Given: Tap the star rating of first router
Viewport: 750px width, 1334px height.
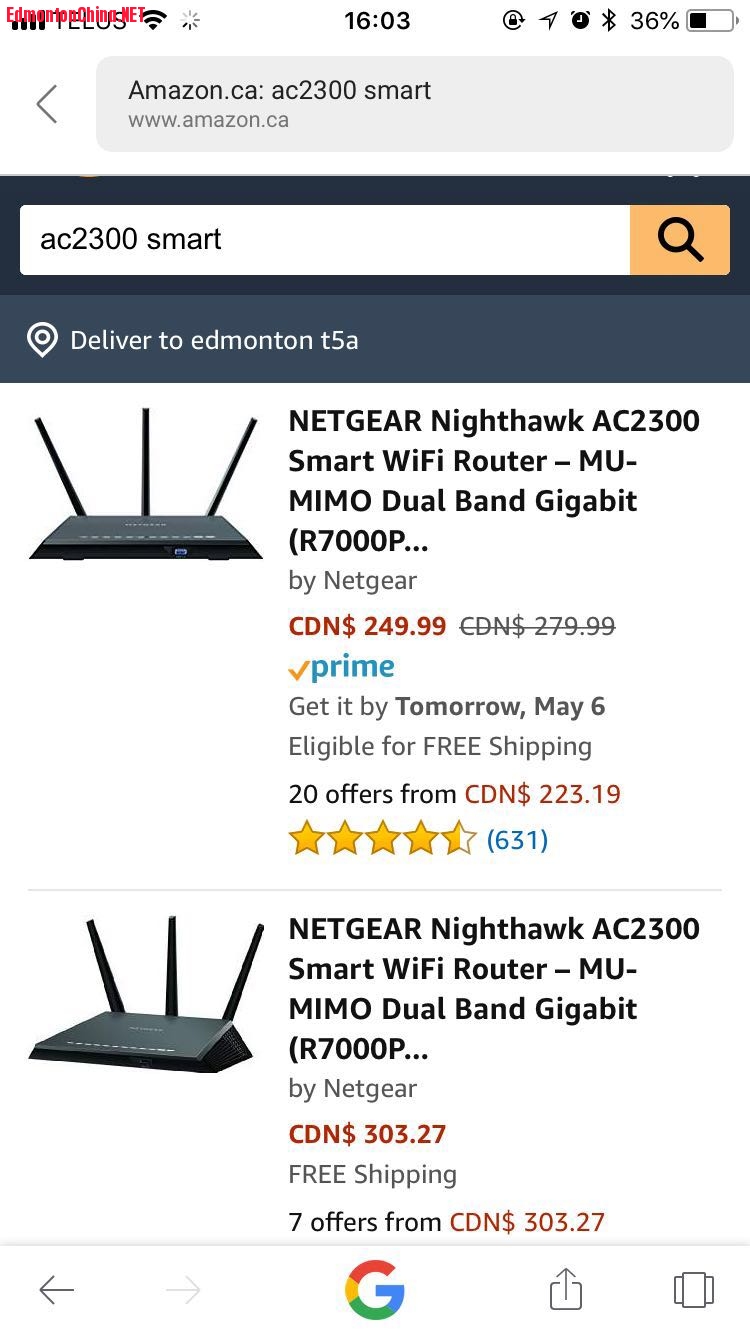Looking at the screenshot, I should click(x=382, y=840).
